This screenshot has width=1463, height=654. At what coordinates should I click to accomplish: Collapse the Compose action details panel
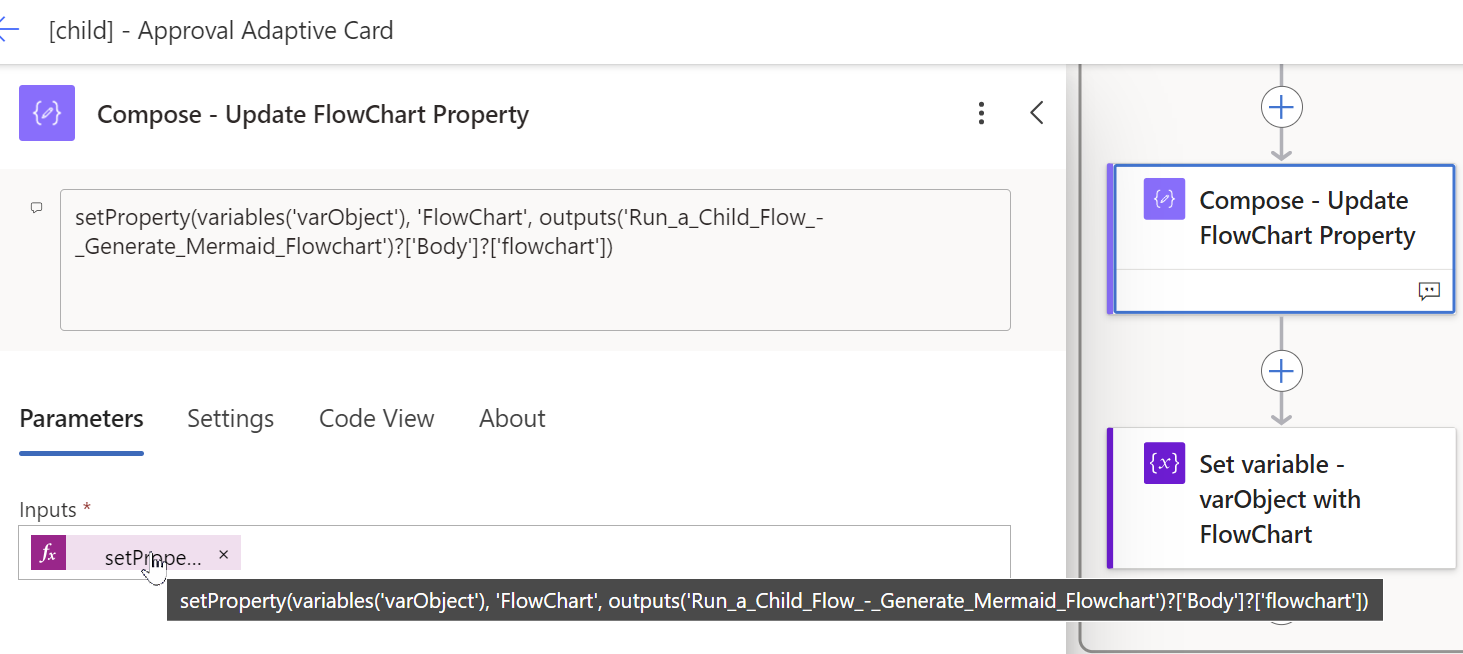pos(1037,113)
